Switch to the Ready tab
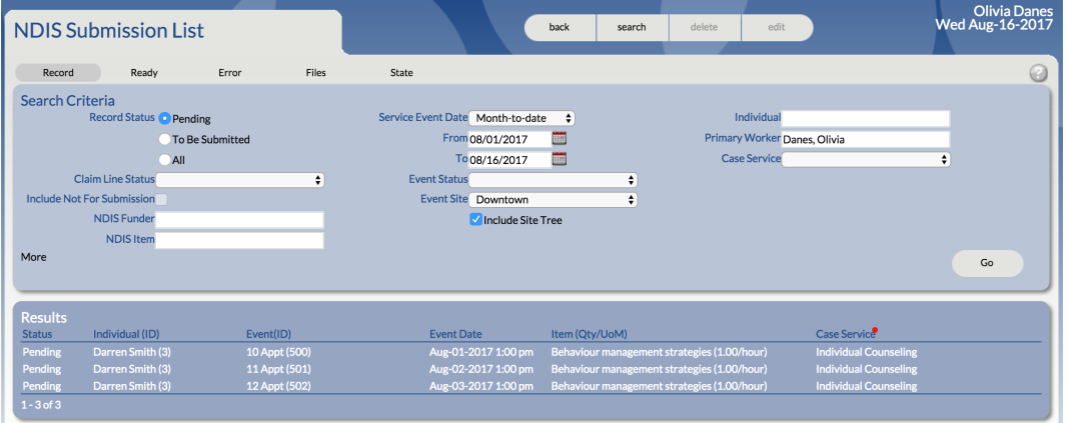1068x423 pixels. tap(144, 73)
